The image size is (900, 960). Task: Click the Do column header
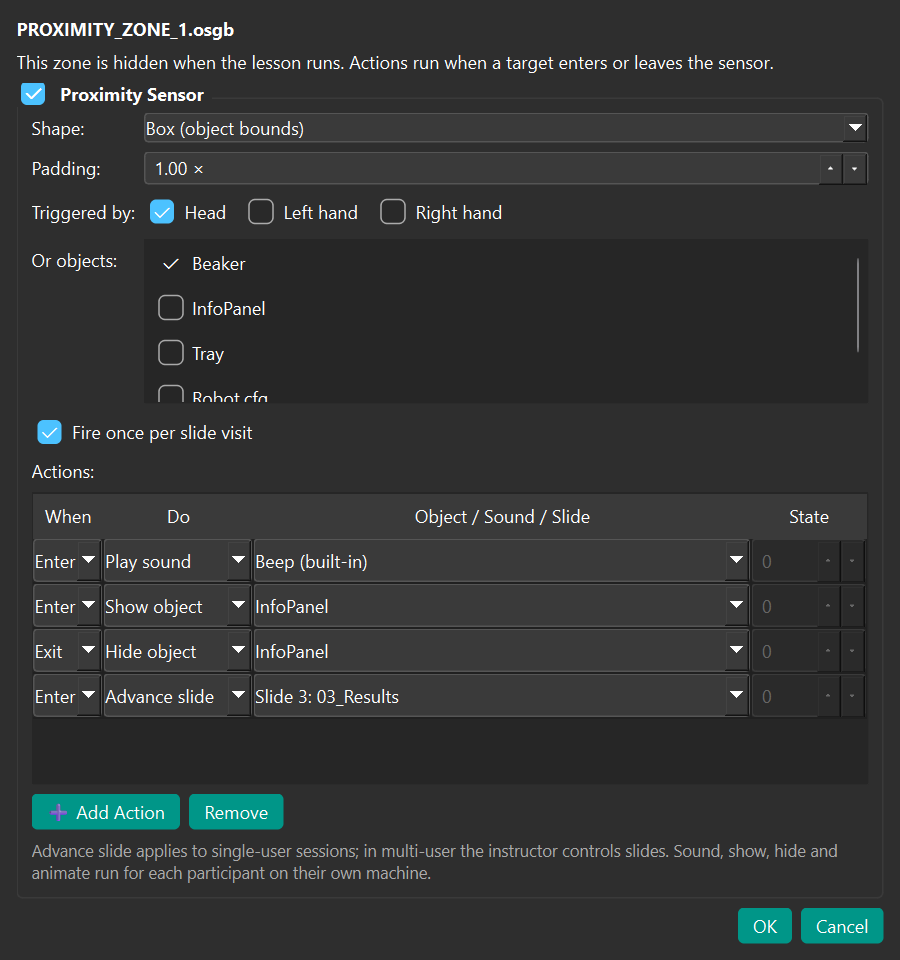[178, 517]
